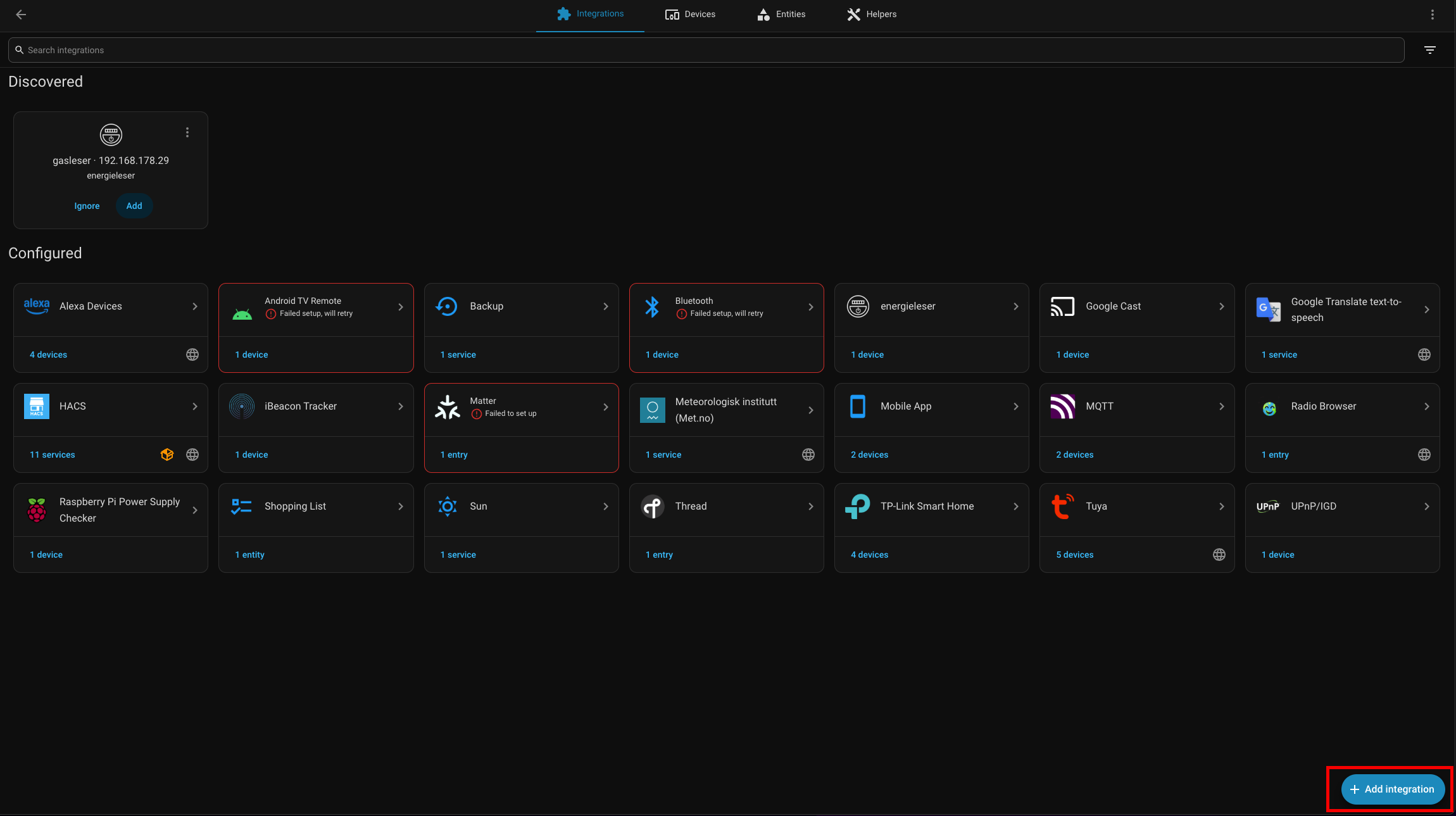Expand the Google Cast chevron
1456x816 pixels.
pyautogui.click(x=1222, y=306)
